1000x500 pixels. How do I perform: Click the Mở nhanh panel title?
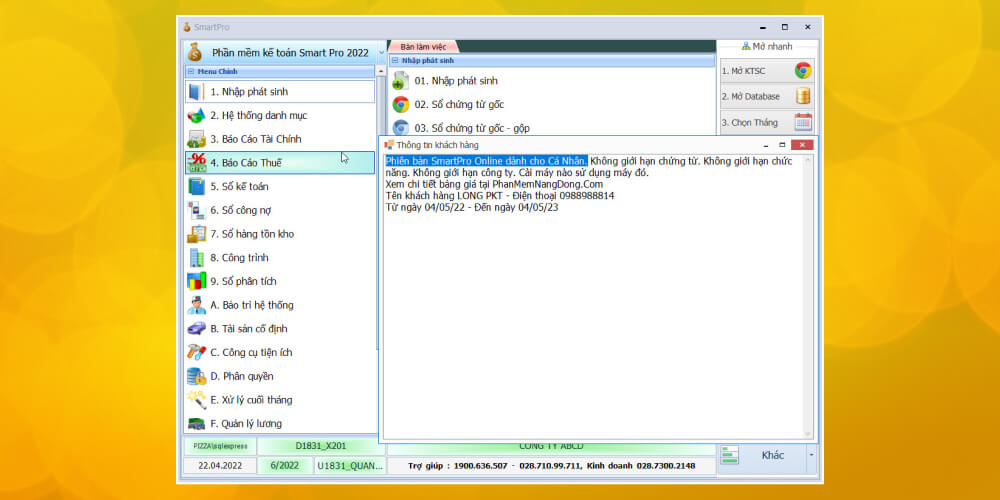tap(767, 47)
